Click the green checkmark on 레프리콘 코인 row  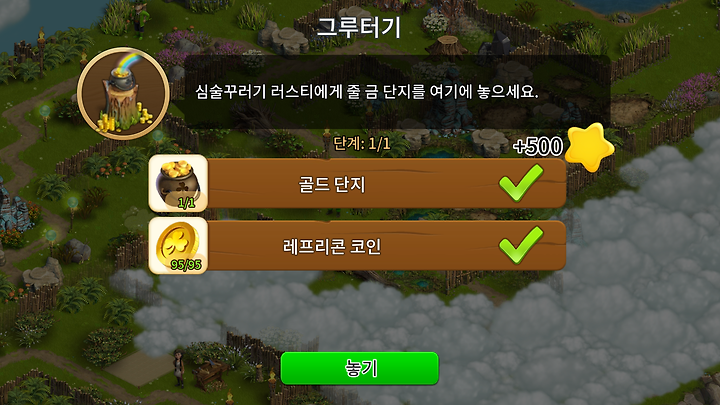[x=521, y=245]
